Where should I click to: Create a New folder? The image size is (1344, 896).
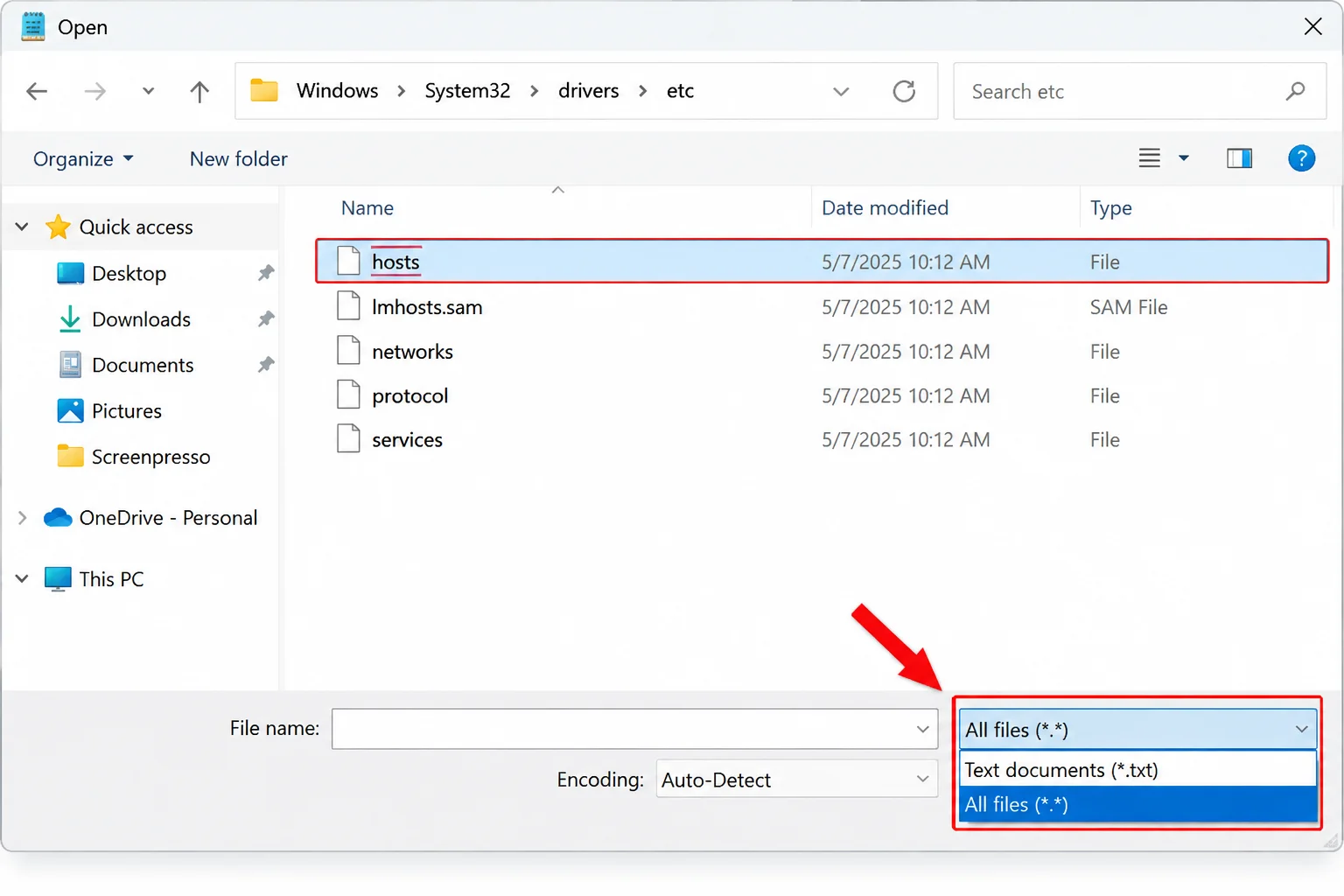239,159
